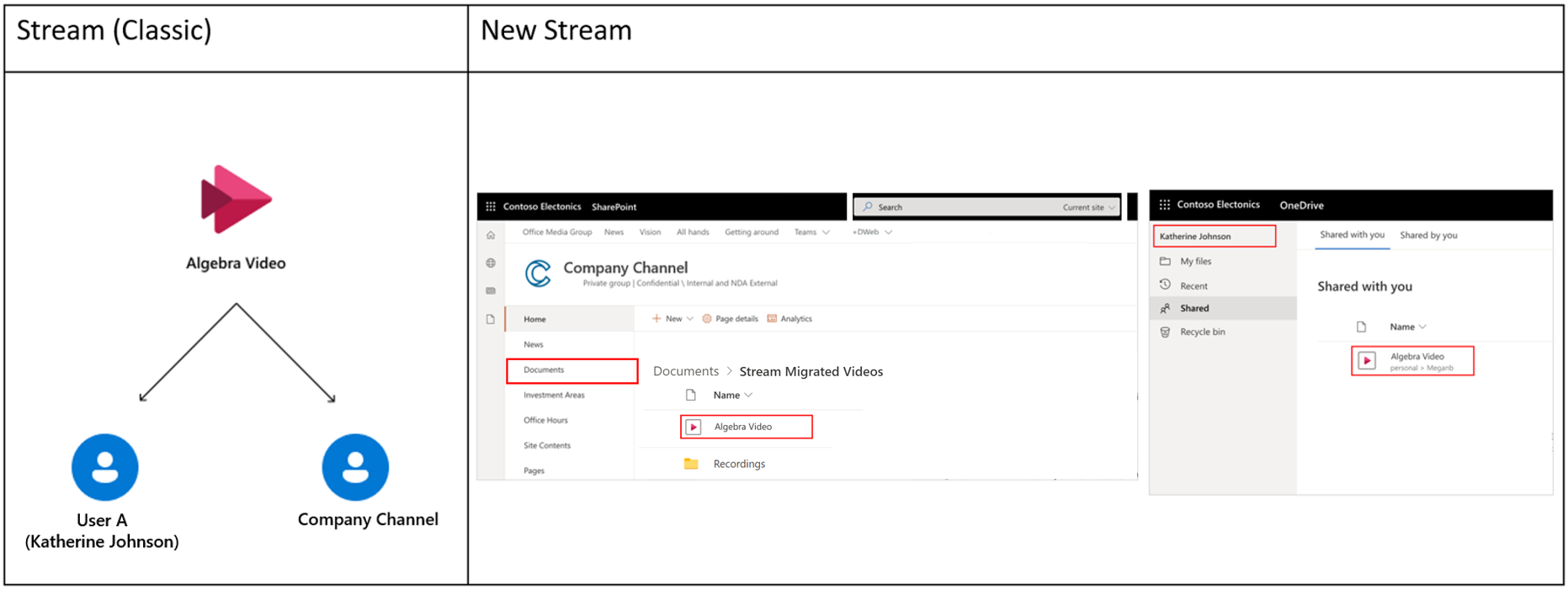Open the Name column sort dropdown in SharePoint
This screenshot has height=590, width=1568.
click(x=748, y=395)
